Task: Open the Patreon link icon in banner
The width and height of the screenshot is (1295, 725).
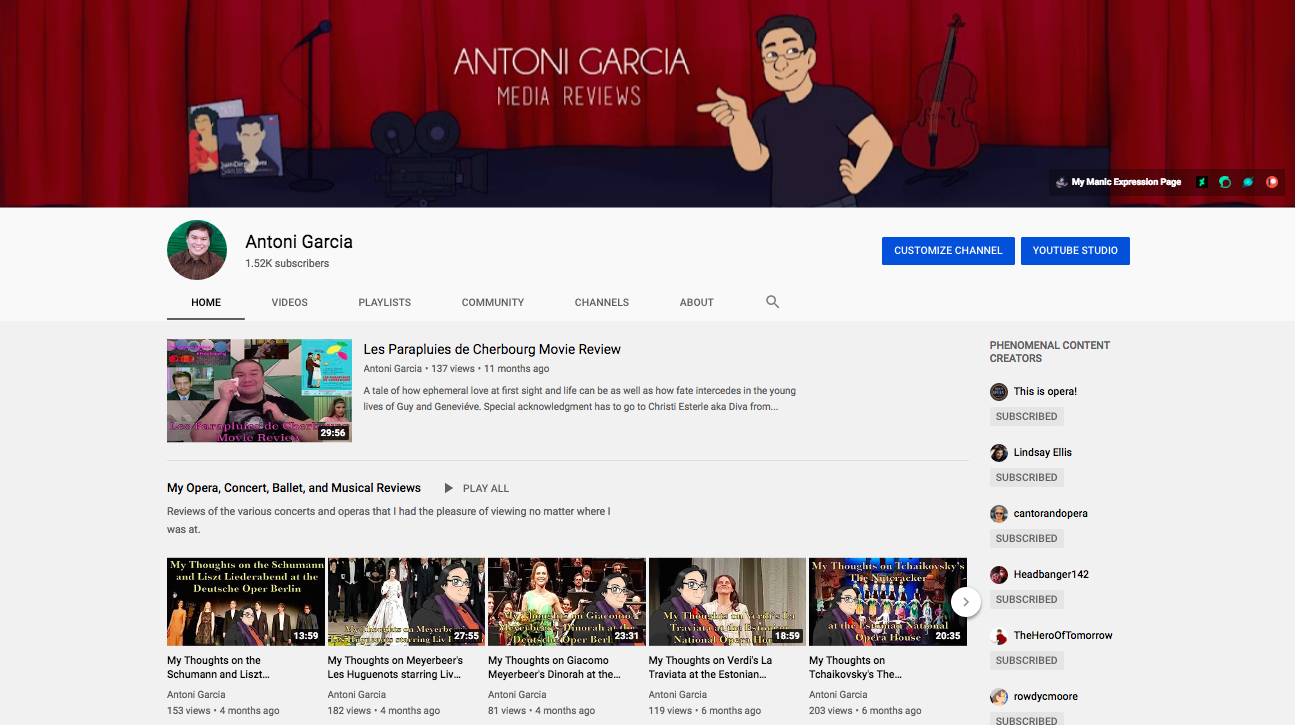Action: pos(1272,182)
